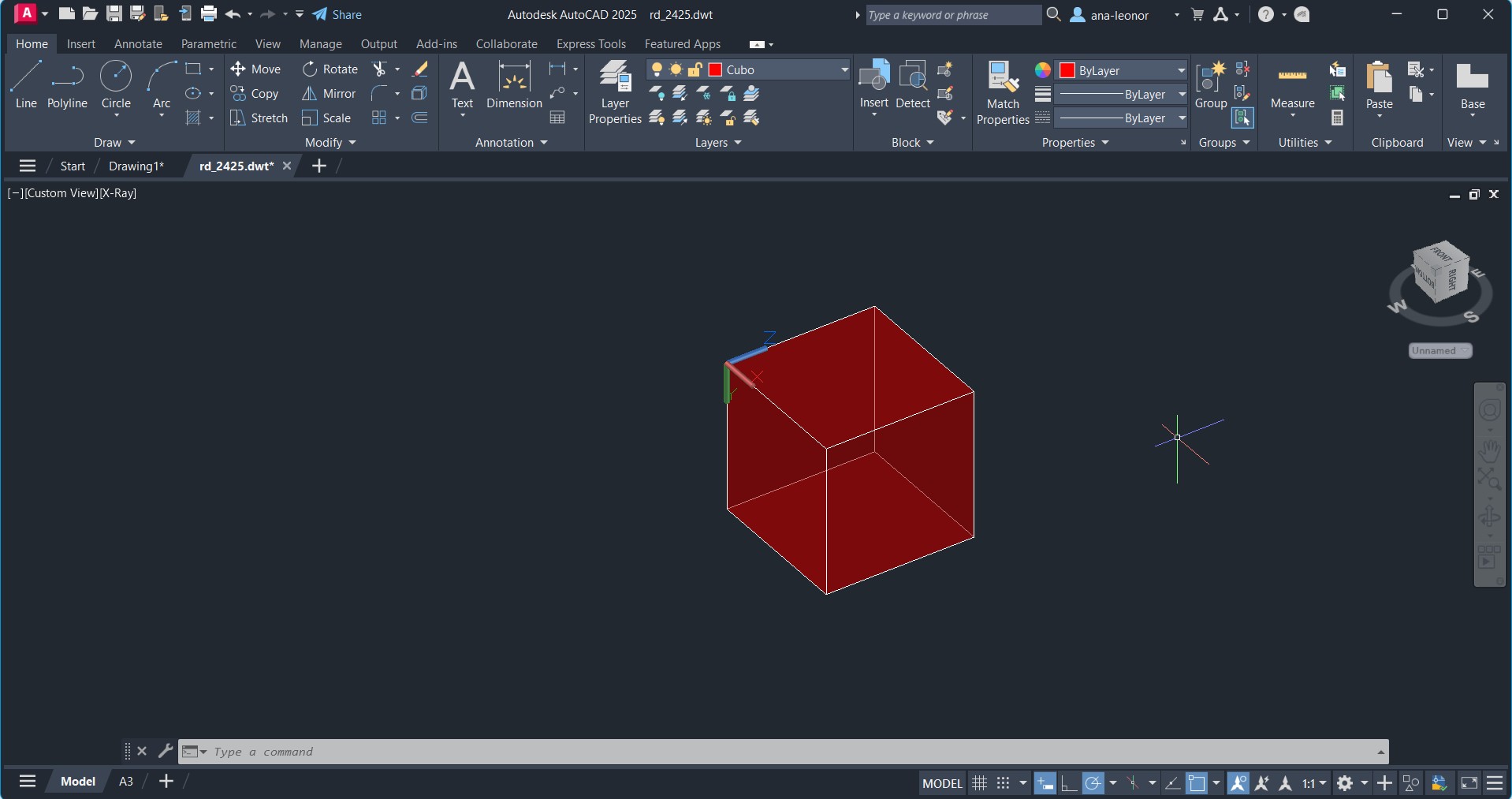This screenshot has height=799, width=1512.
Task: Toggle grid display in status bar
Action: 979,783
